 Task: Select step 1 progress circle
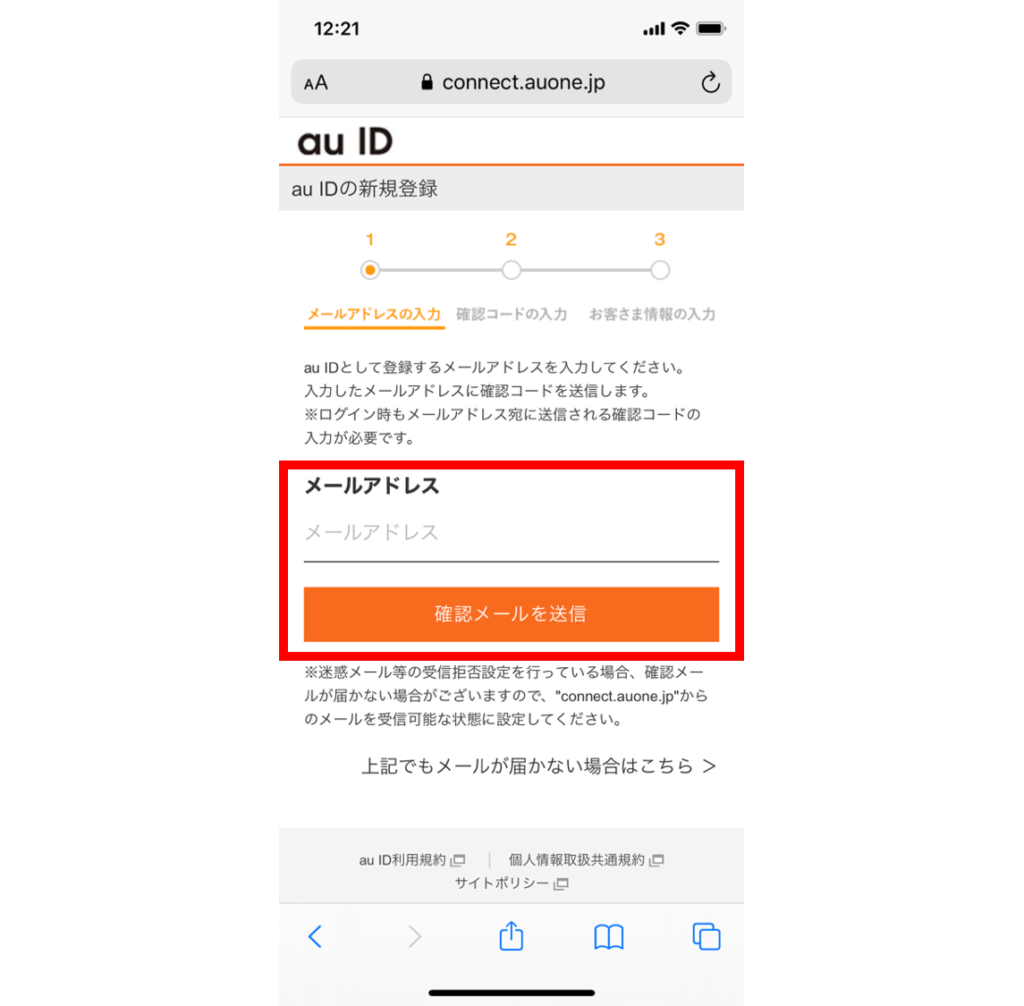[x=370, y=270]
